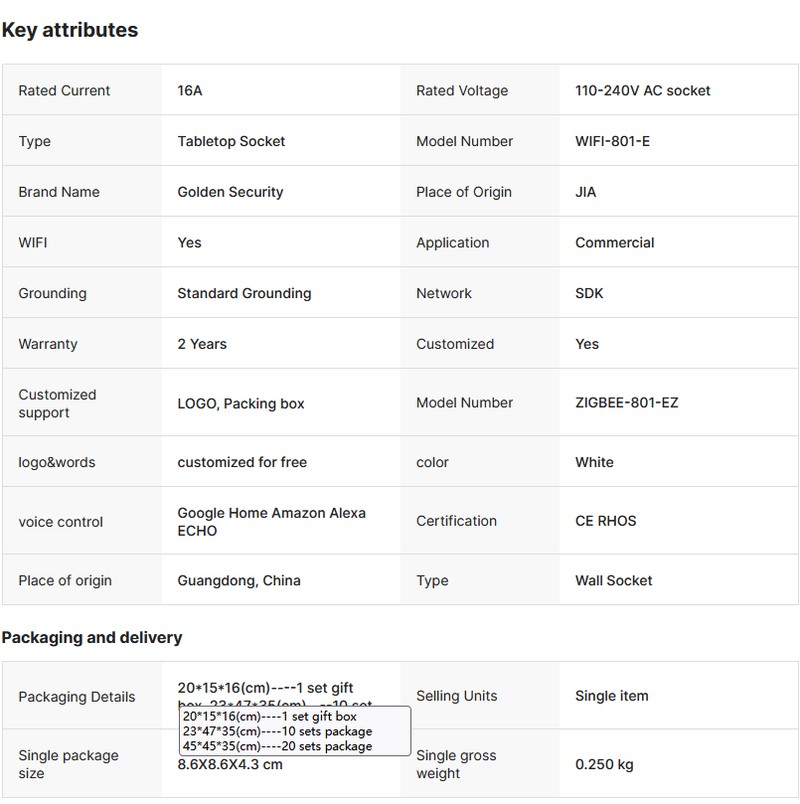Click the WIFI-801-E model number
The height and width of the screenshot is (804, 800).
pyautogui.click(x=612, y=141)
